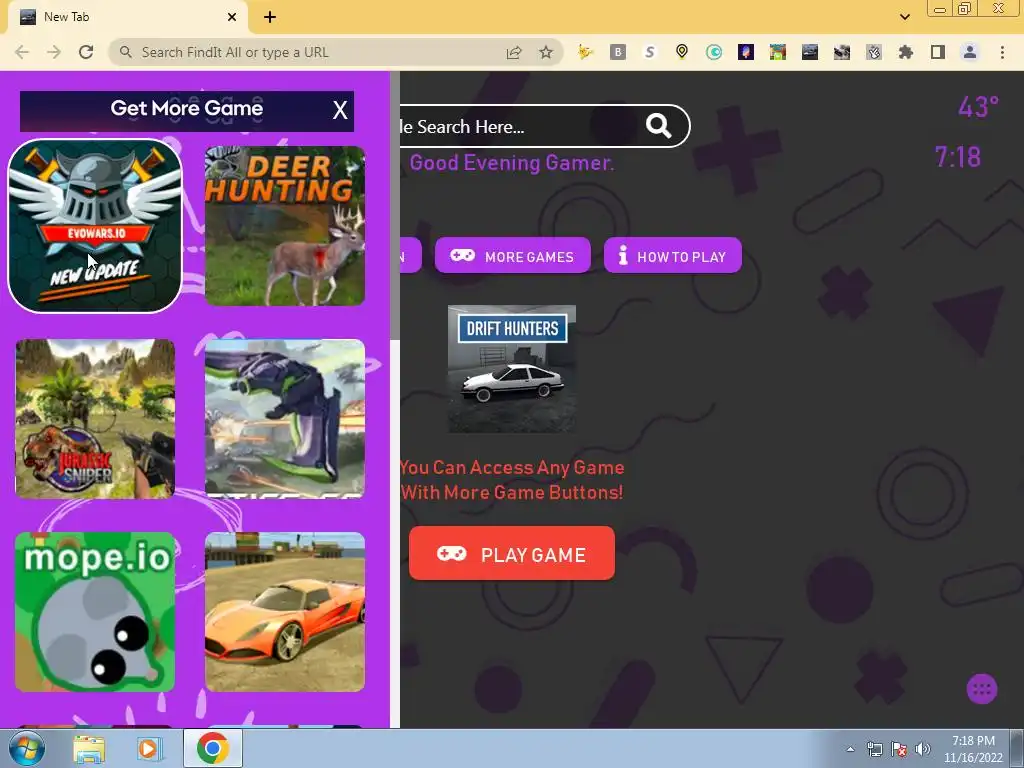Show hidden system tray icons
This screenshot has height=768, width=1024.
tap(850, 749)
